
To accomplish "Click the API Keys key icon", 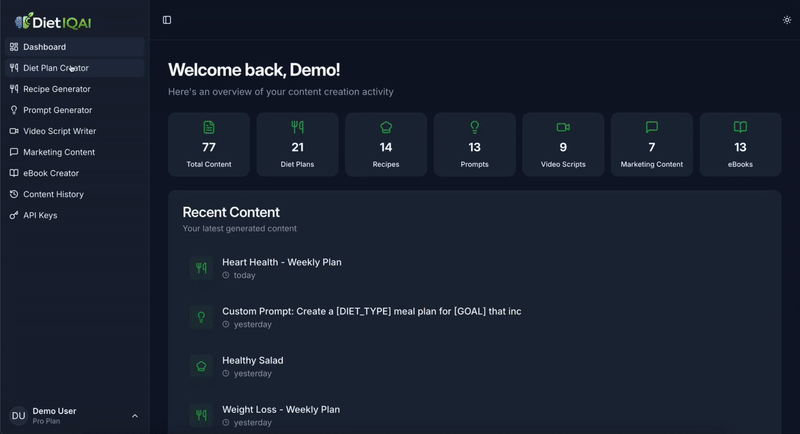I will 14,215.
